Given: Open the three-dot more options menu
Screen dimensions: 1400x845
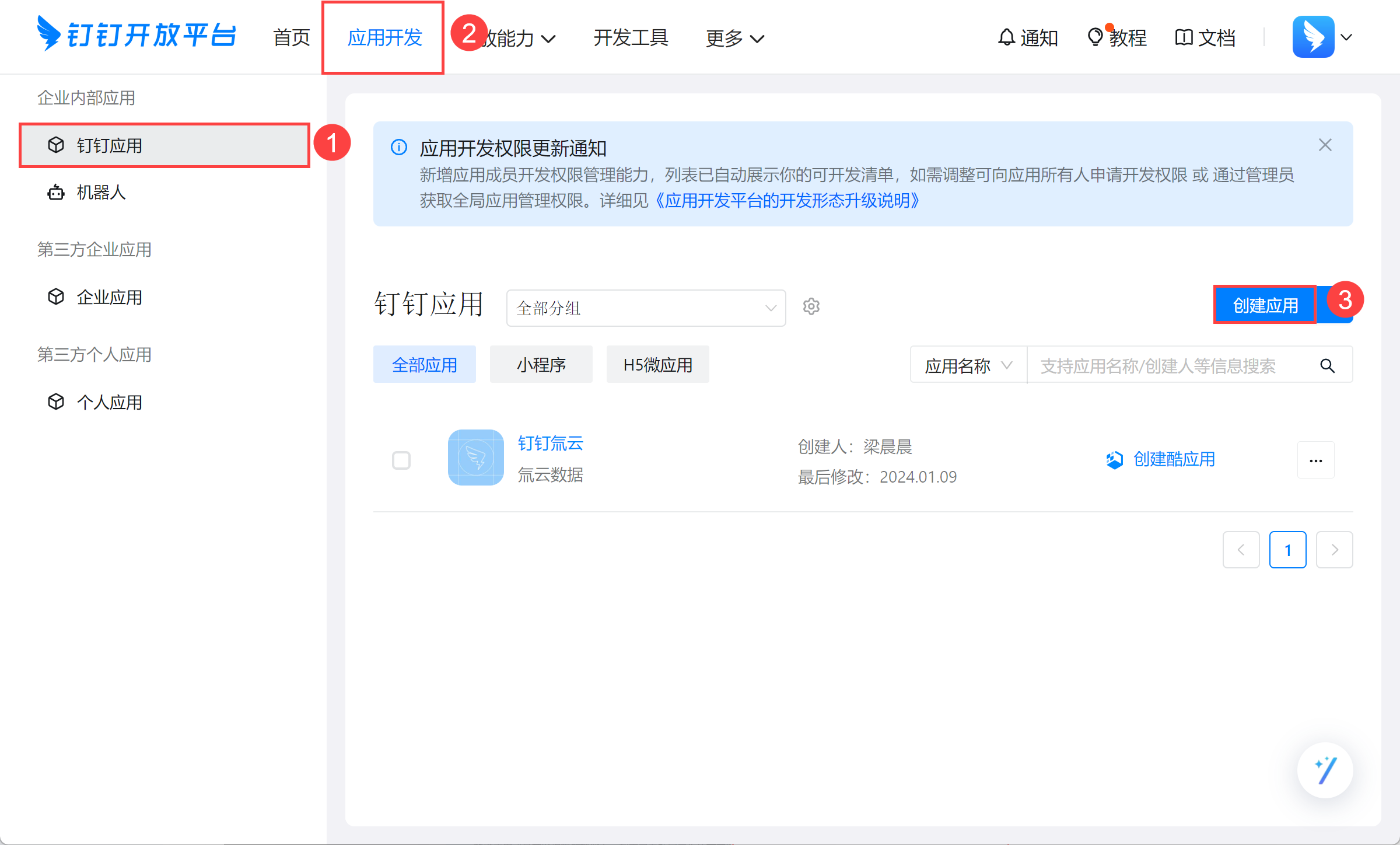Looking at the screenshot, I should pyautogui.click(x=1315, y=460).
